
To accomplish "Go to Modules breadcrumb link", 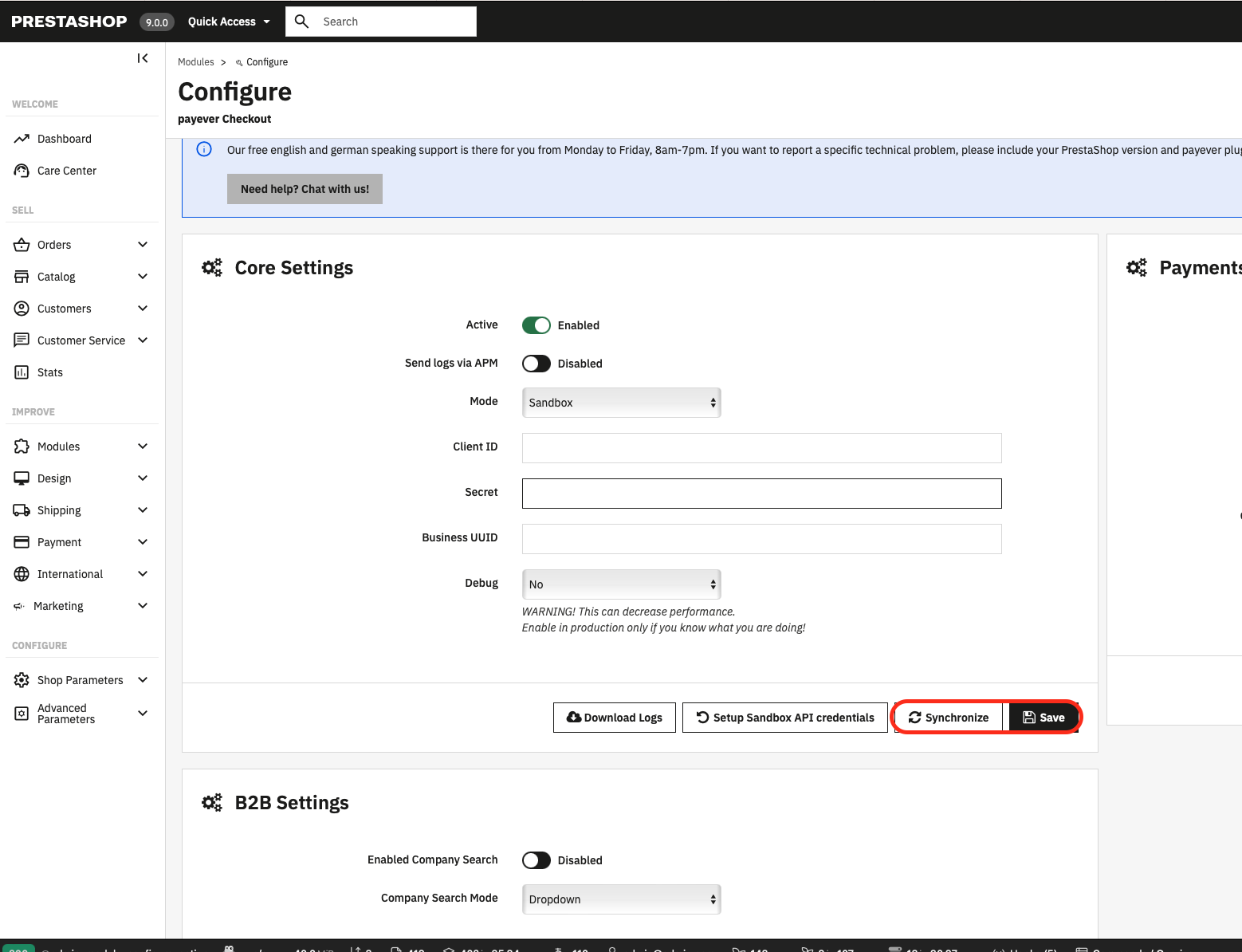I will [196, 62].
